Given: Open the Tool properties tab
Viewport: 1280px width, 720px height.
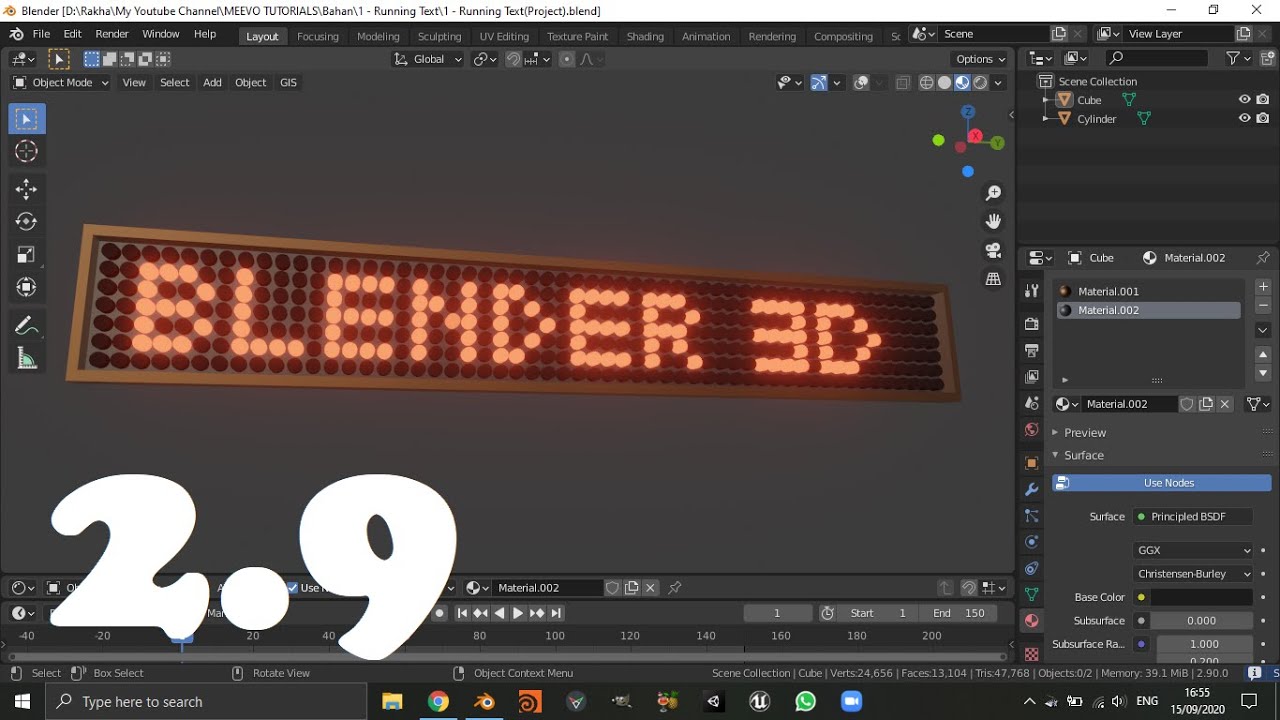Looking at the screenshot, I should point(1031,291).
